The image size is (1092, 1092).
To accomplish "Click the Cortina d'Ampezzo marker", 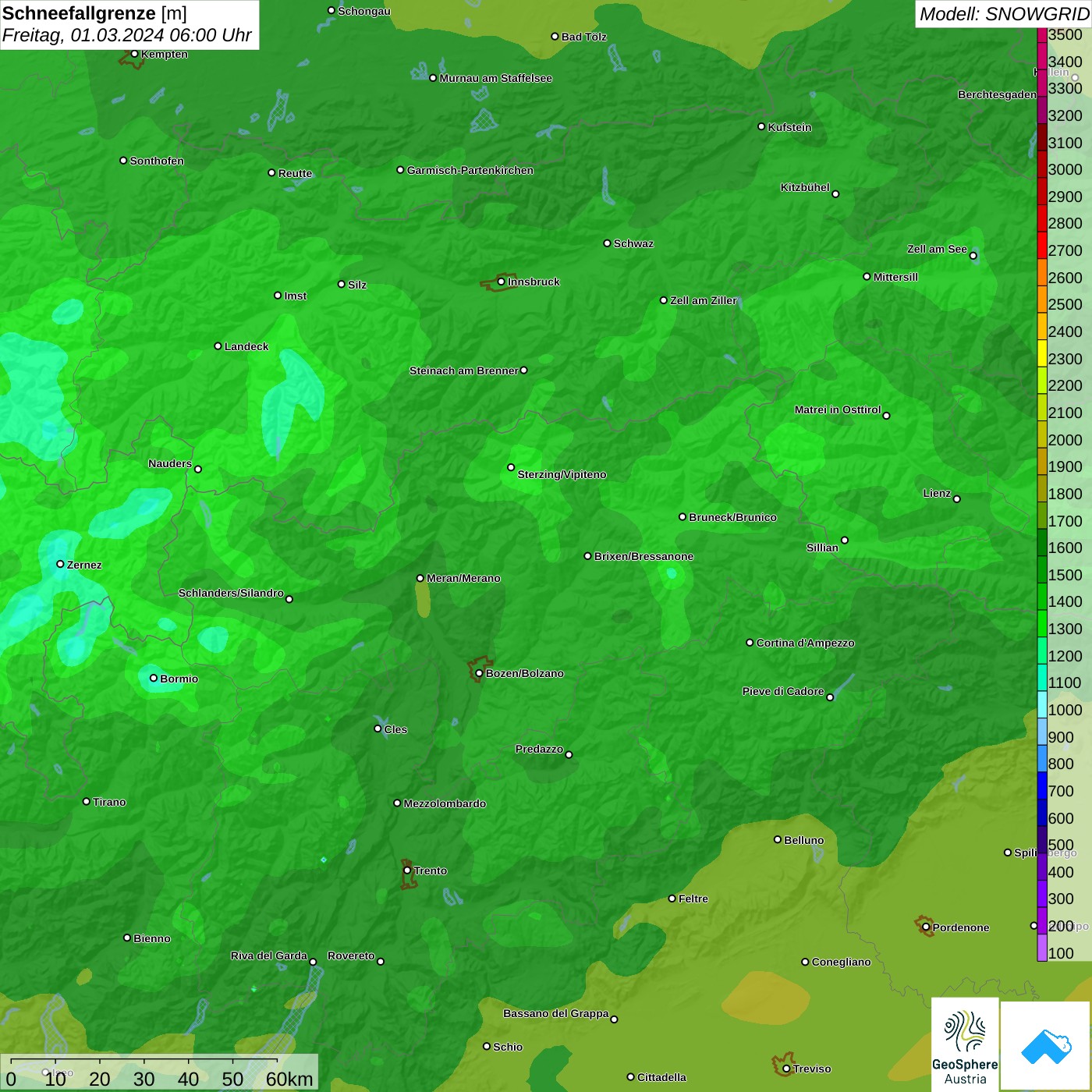I will [750, 643].
